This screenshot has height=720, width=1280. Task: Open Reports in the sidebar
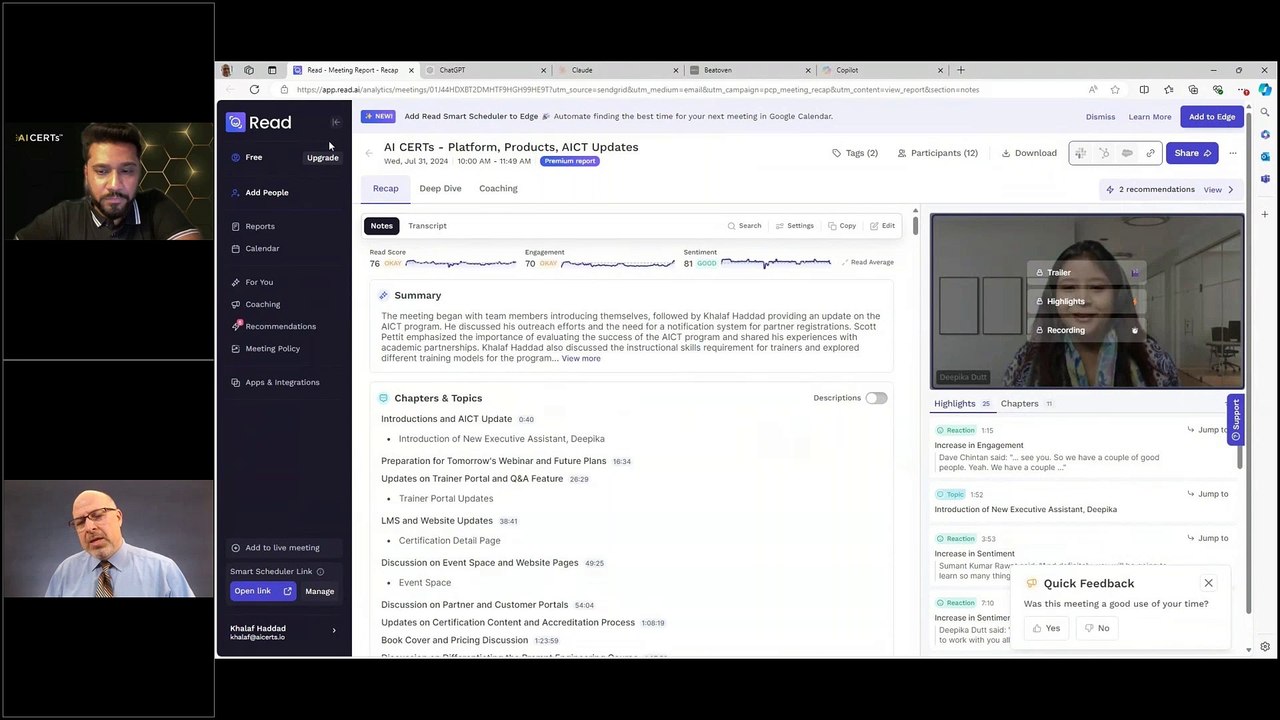click(x=260, y=226)
